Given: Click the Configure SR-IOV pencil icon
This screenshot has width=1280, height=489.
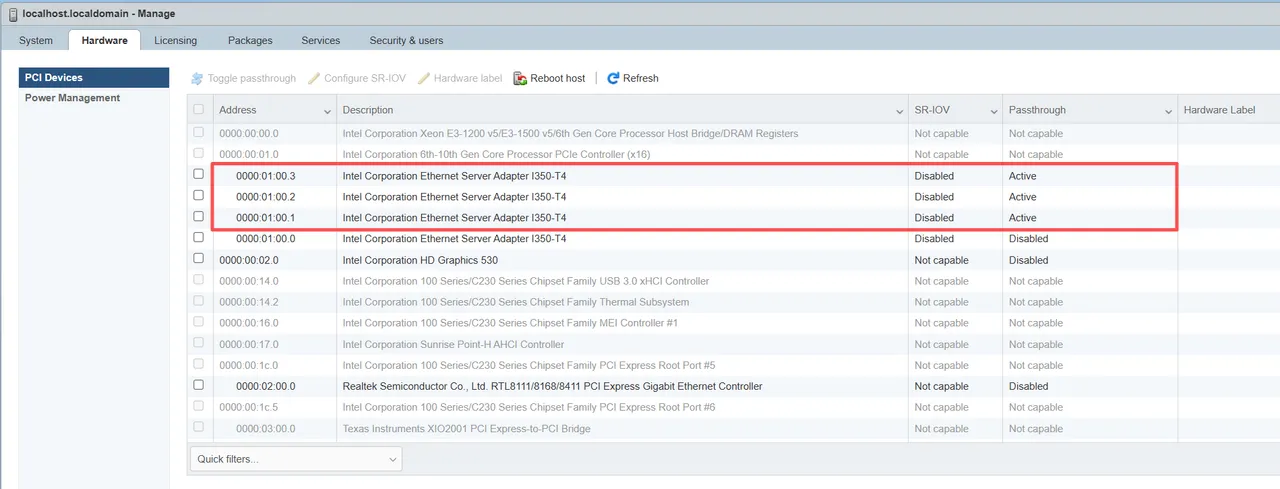Looking at the screenshot, I should tap(314, 78).
